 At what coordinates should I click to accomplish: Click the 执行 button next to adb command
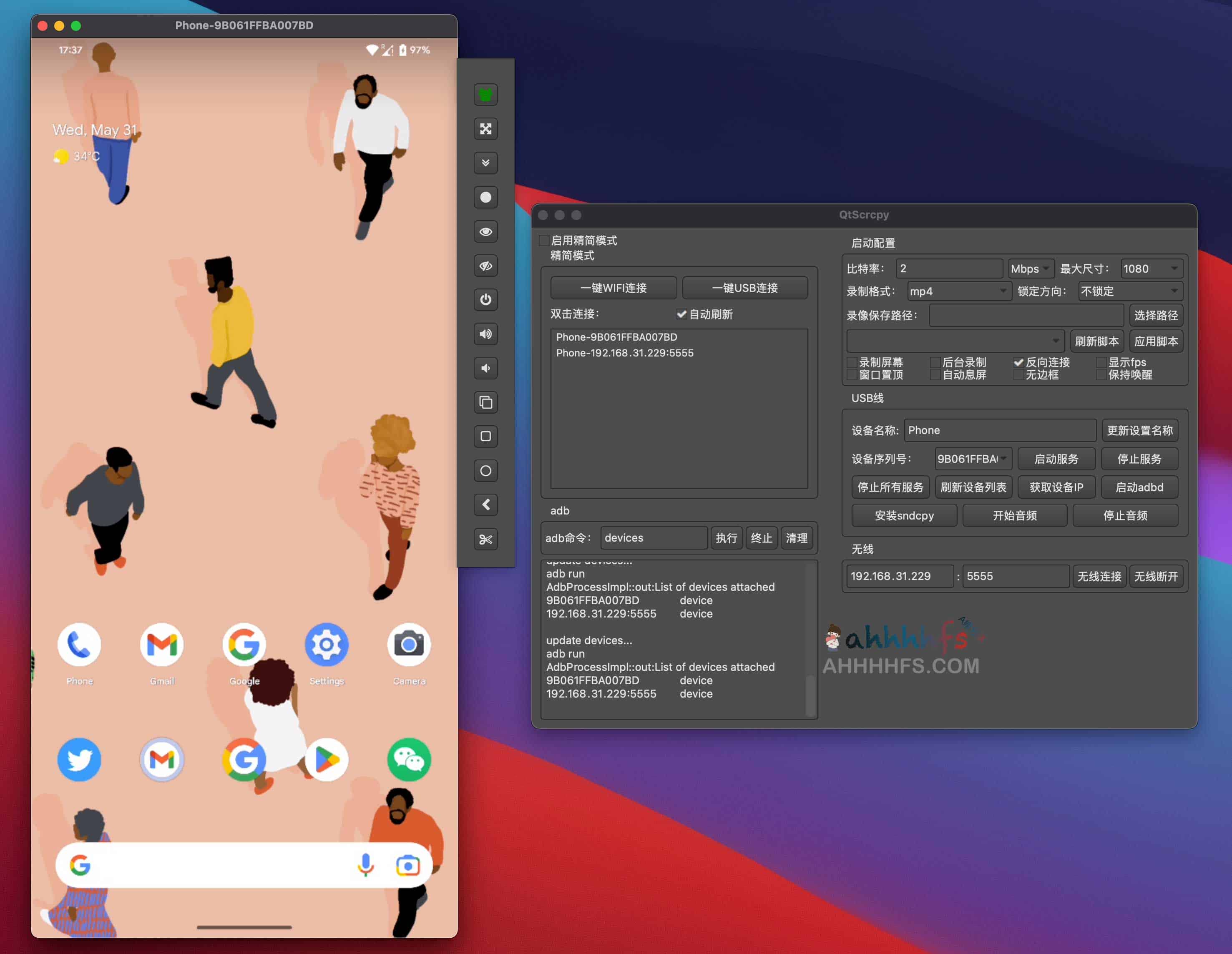point(727,538)
